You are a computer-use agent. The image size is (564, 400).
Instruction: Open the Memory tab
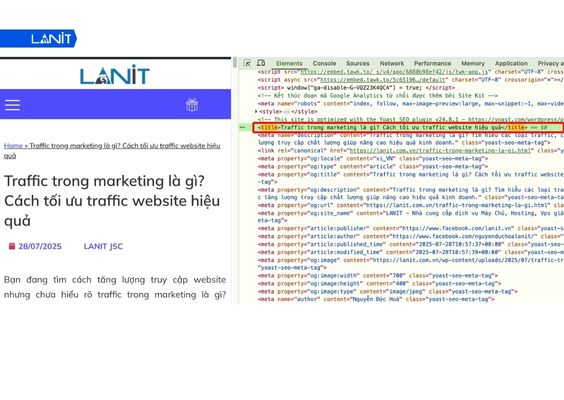click(473, 63)
